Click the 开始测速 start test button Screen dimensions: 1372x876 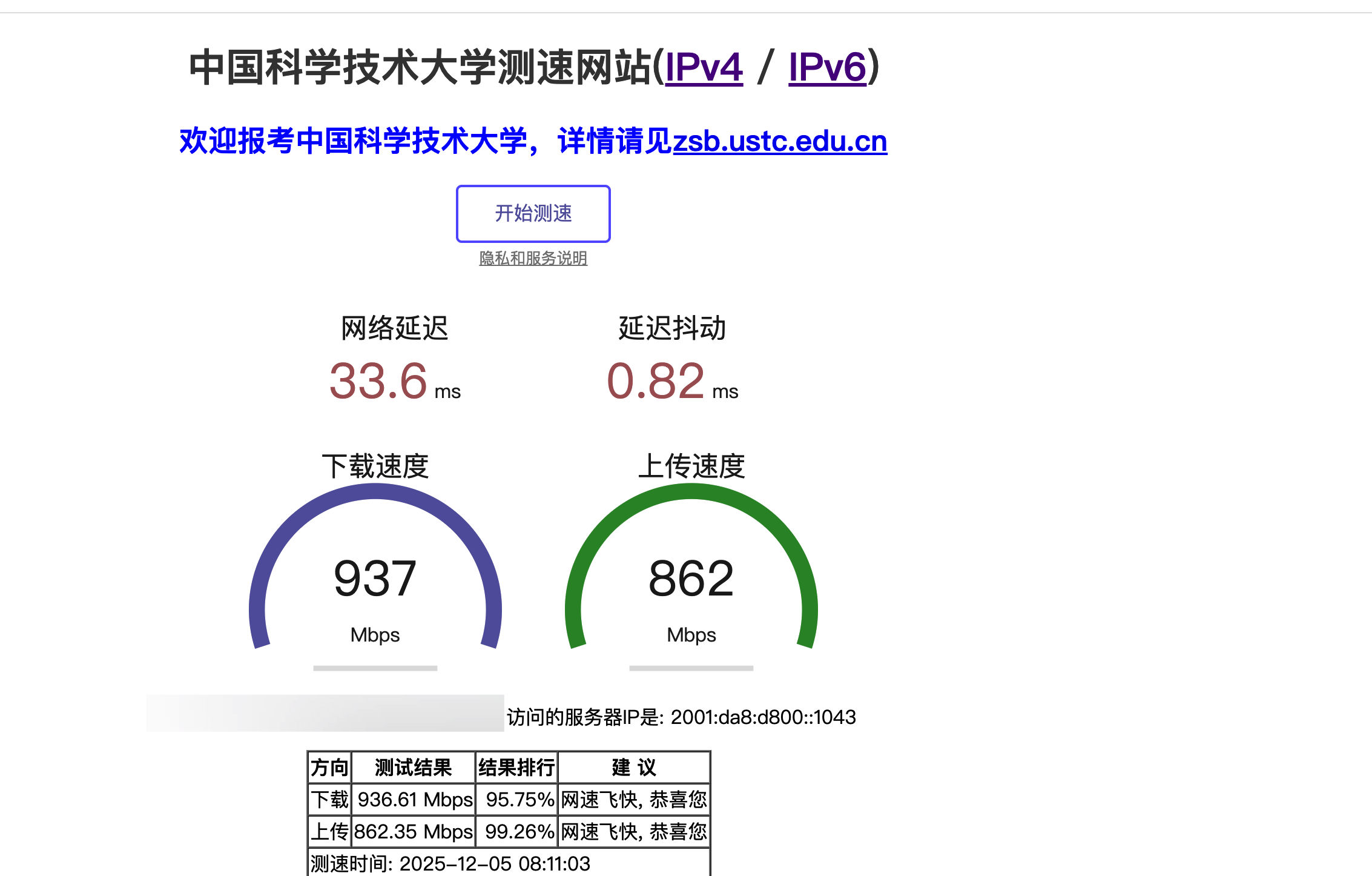[533, 213]
